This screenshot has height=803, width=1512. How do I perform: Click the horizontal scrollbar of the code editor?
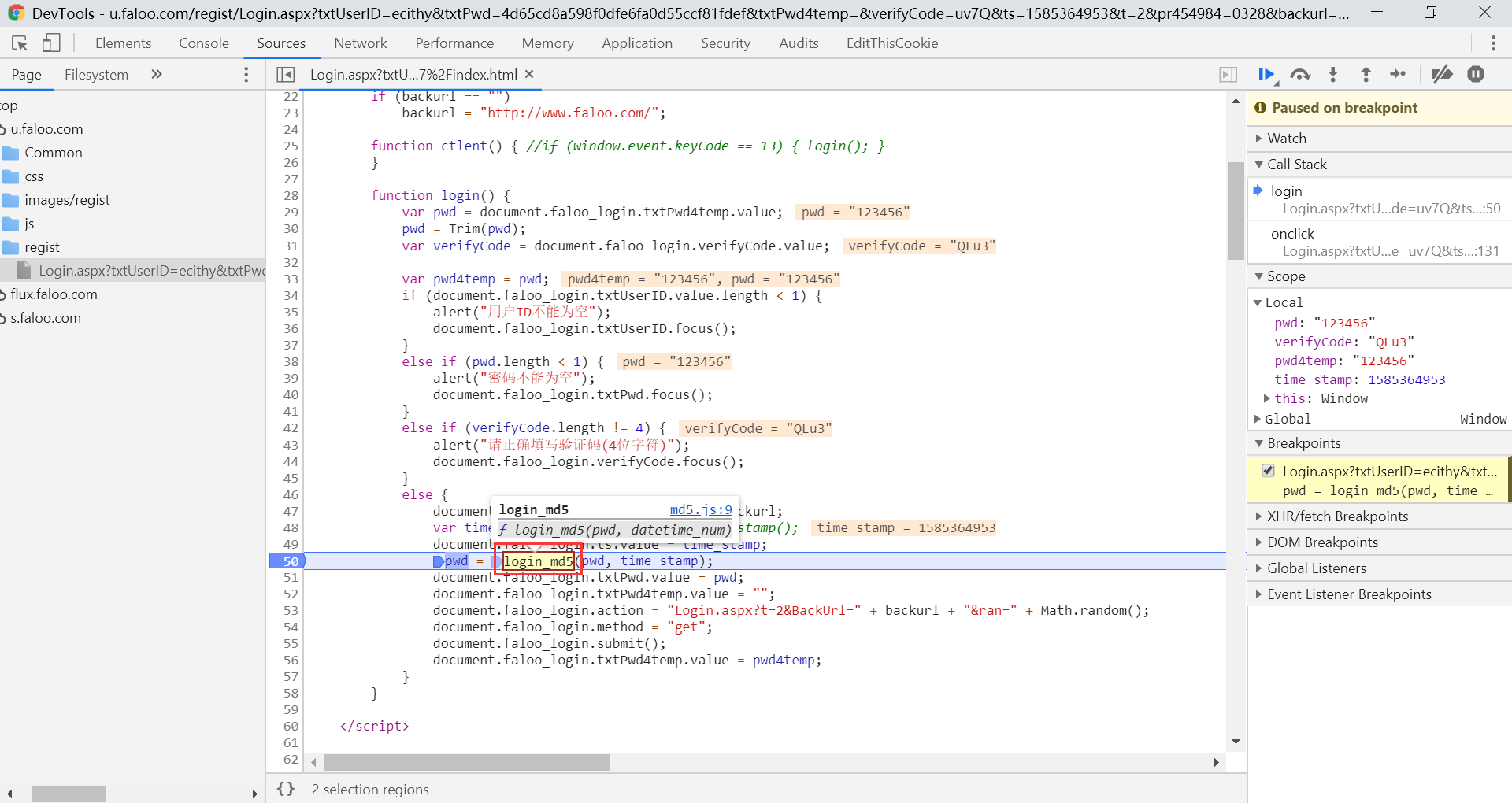pos(466,762)
